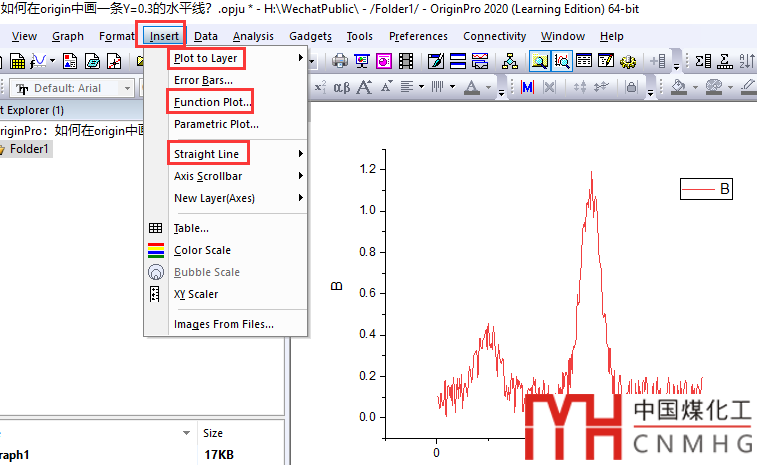Toggle the Project Explorer magnifier icon

tap(539, 61)
